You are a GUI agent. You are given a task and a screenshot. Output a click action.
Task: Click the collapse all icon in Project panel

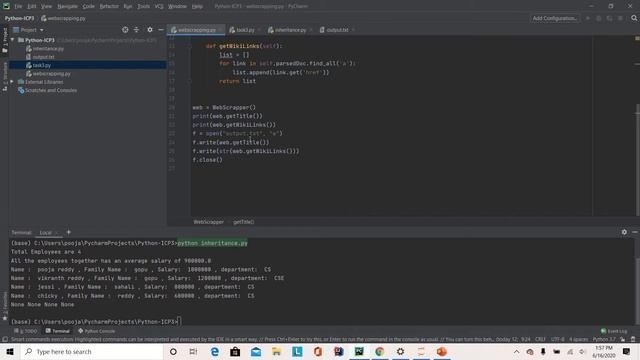click(x=136, y=30)
